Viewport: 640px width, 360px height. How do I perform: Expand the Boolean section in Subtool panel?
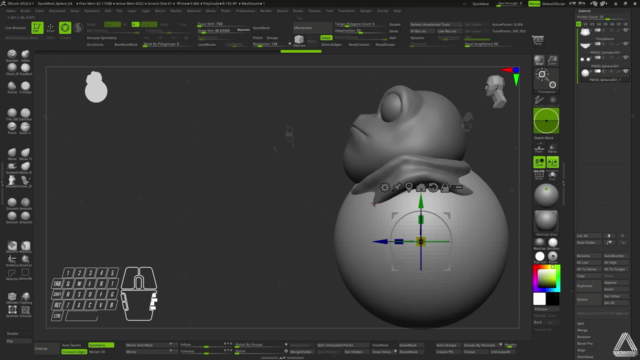[584, 337]
